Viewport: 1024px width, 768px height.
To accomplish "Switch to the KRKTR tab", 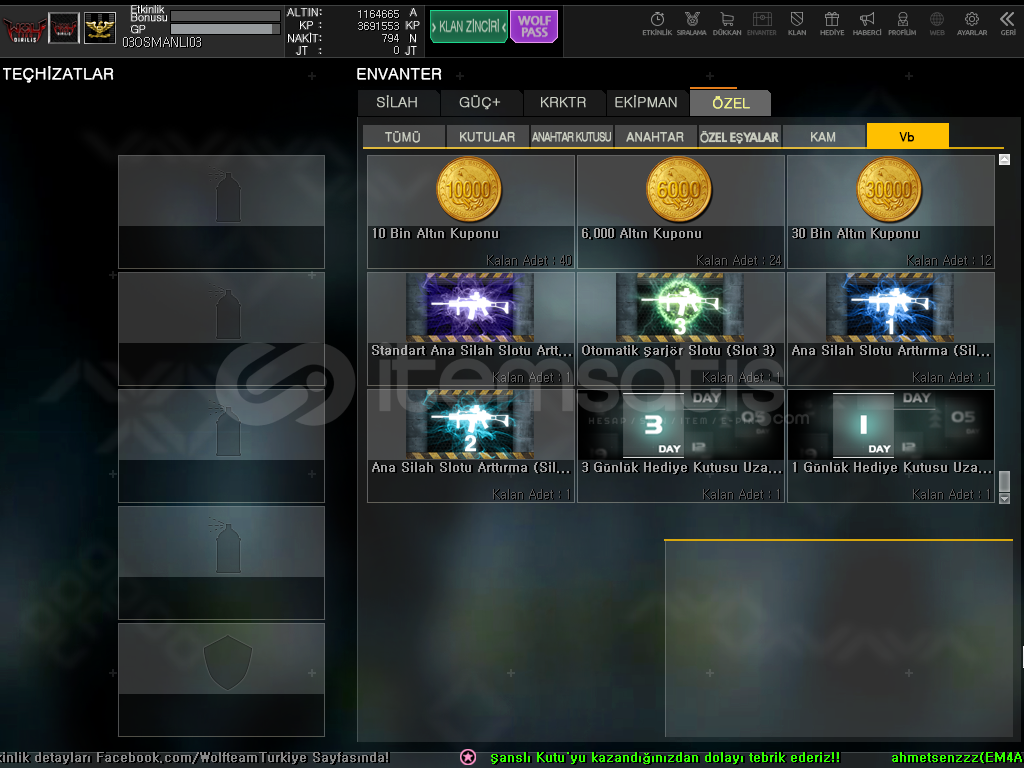I will pos(563,103).
